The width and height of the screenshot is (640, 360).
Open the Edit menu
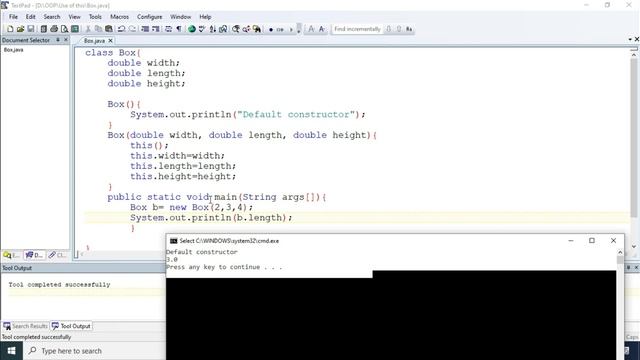click(31, 17)
